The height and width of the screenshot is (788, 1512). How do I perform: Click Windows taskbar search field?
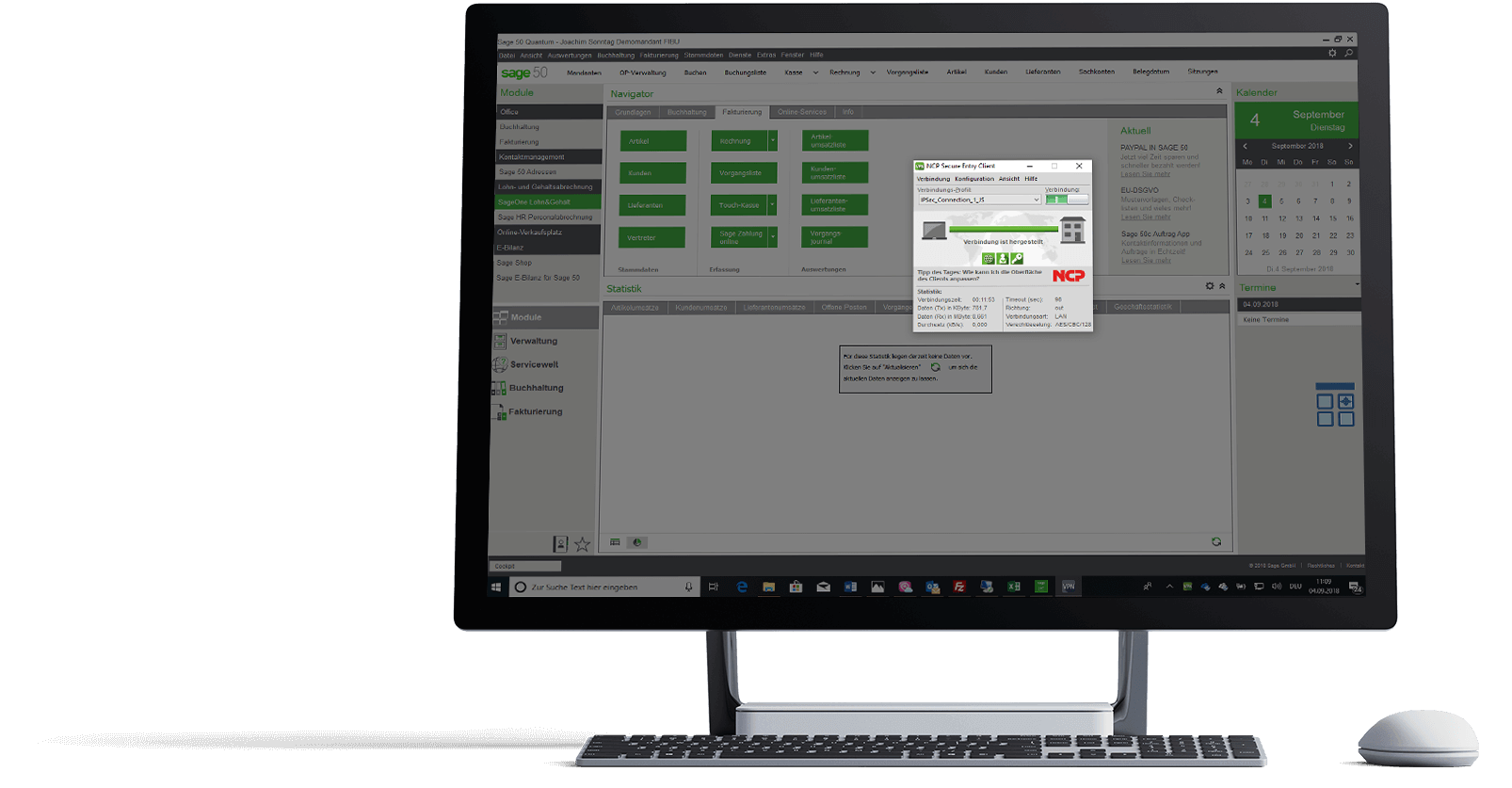tap(604, 587)
